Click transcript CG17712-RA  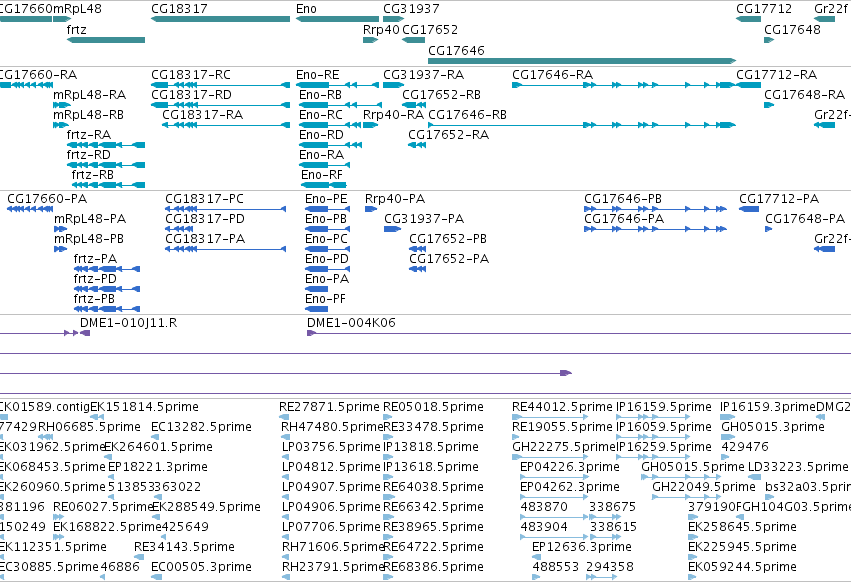coord(777,74)
